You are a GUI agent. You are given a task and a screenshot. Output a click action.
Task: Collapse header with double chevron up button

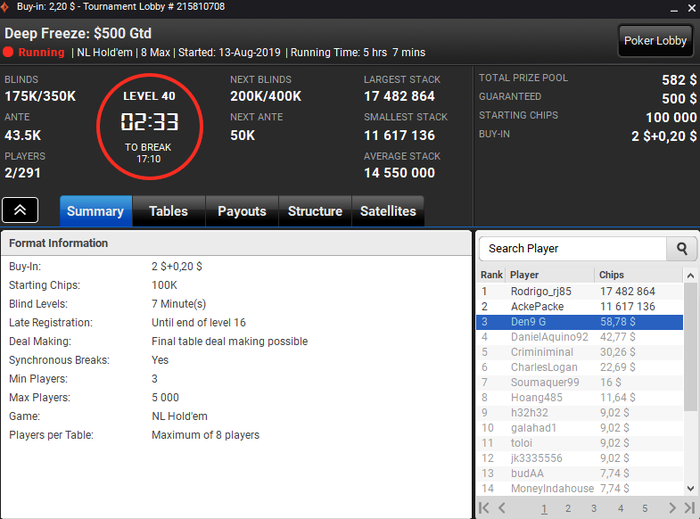20,210
